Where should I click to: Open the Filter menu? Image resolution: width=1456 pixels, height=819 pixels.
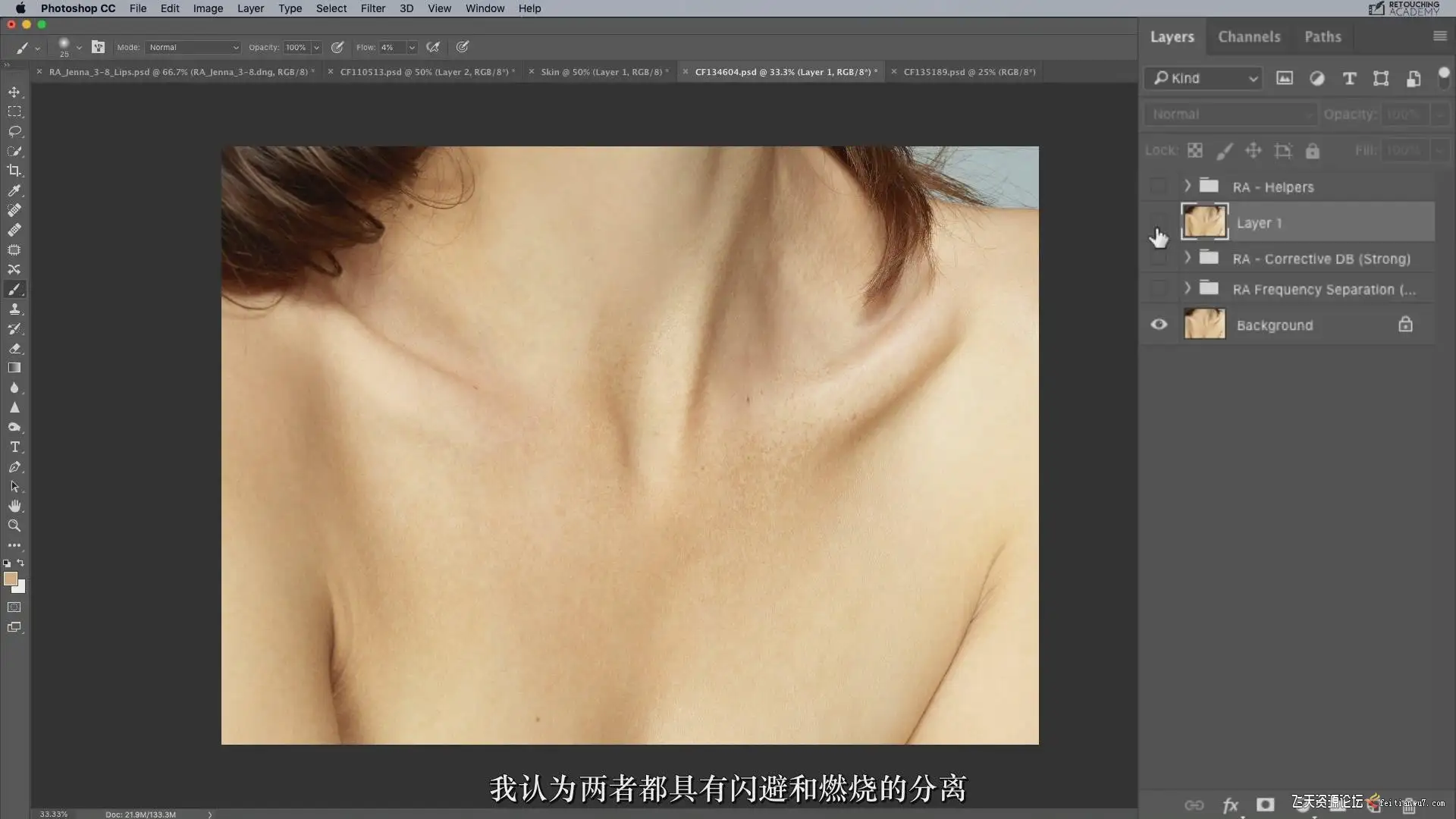tap(372, 8)
